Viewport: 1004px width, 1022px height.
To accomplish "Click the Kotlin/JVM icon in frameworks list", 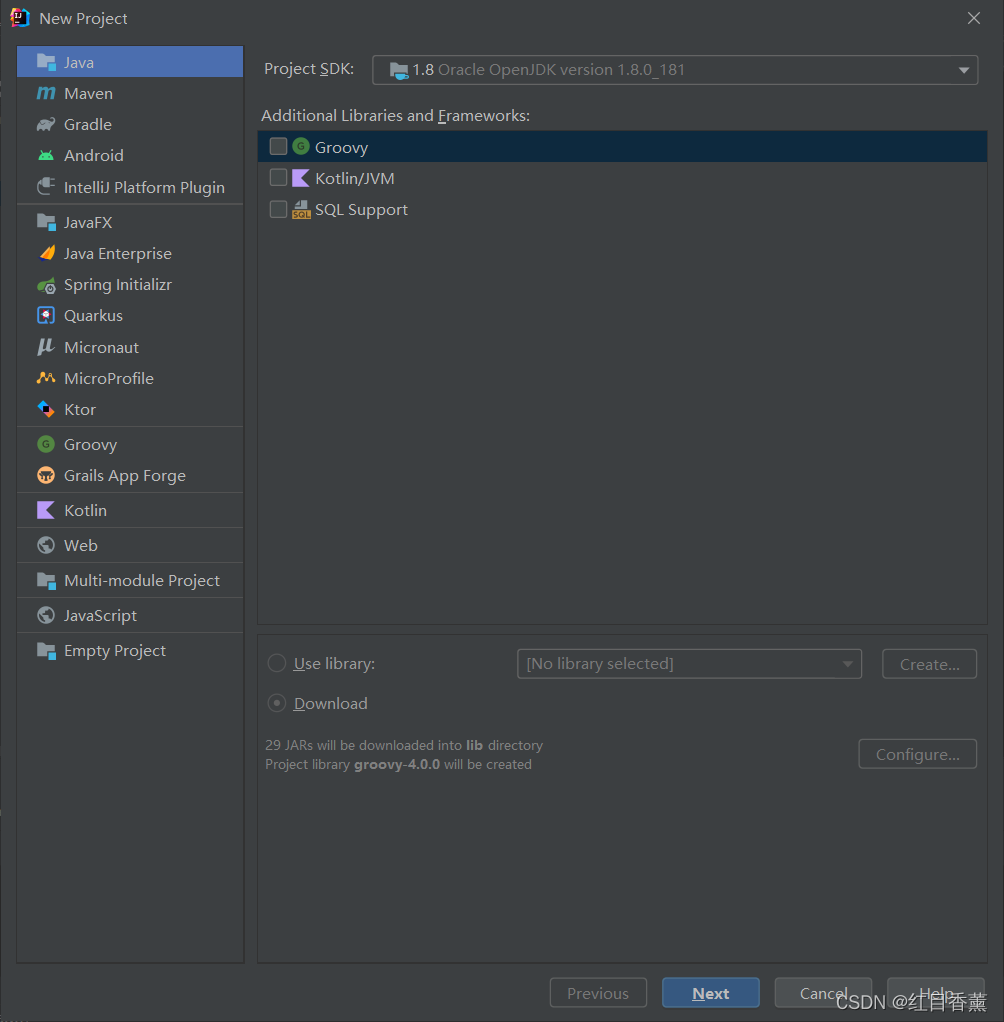I will (x=301, y=178).
